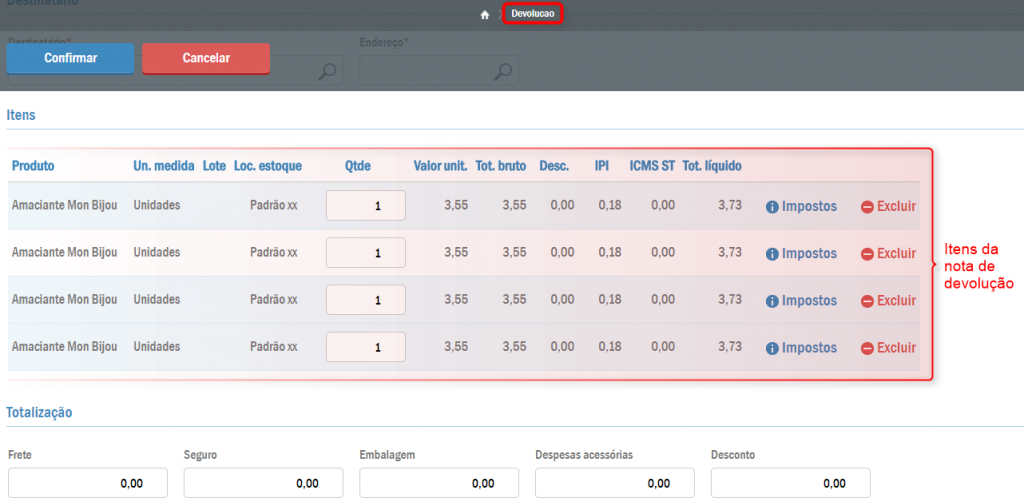Click the red Cancelar button
1024x498 pixels.
[206, 58]
